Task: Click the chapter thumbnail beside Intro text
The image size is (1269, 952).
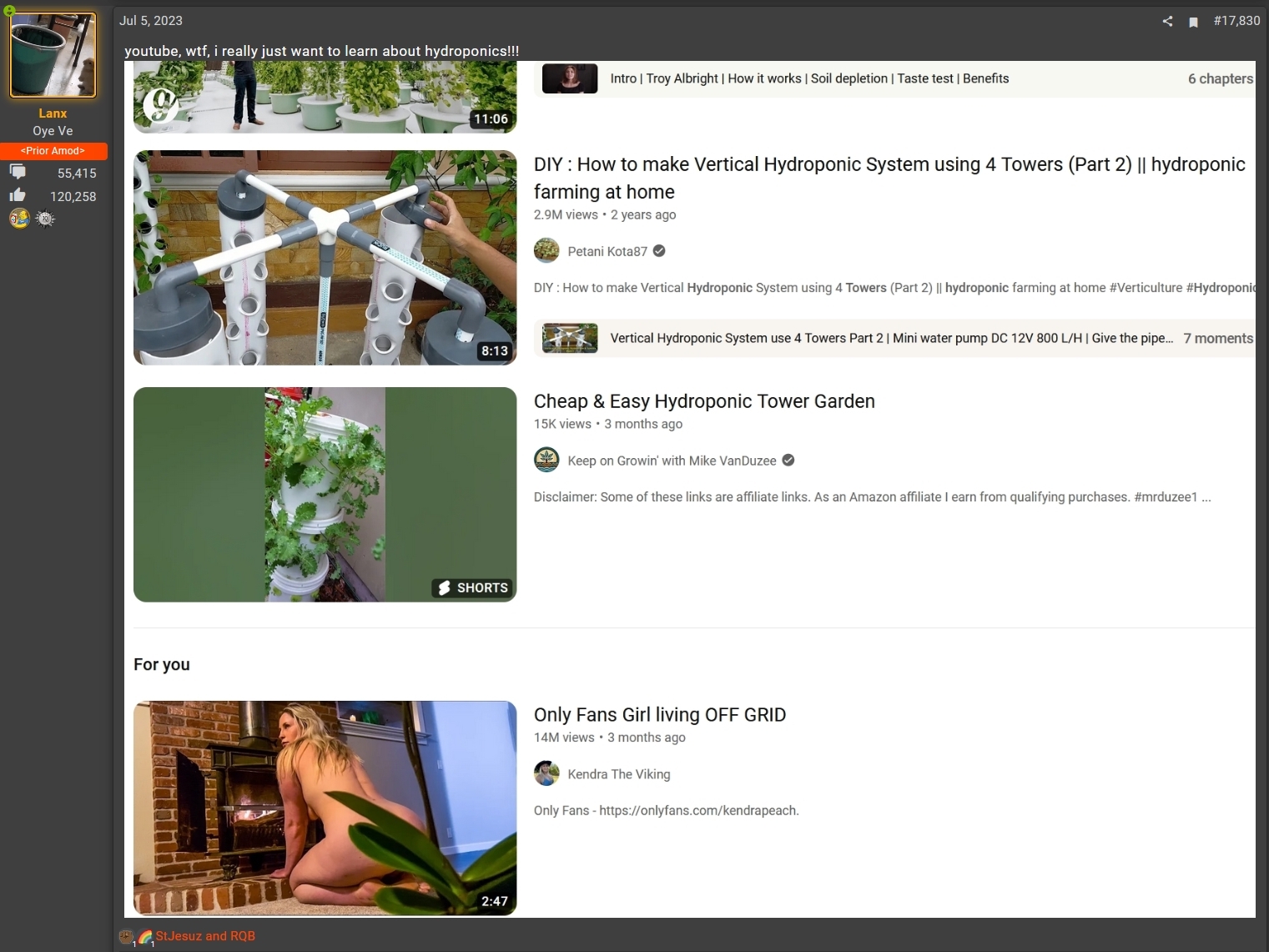Action: [570, 78]
